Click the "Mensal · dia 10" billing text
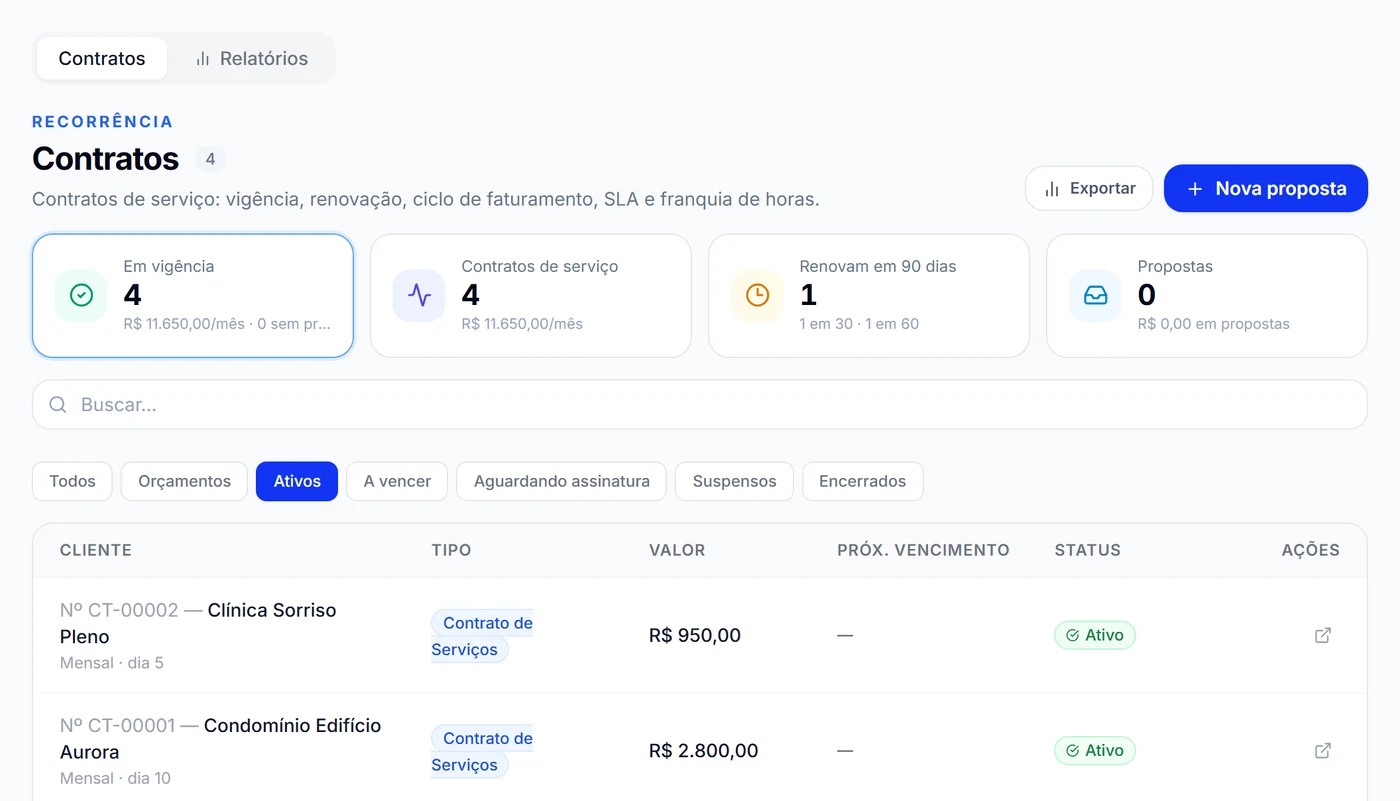The width and height of the screenshot is (1400, 801). pos(115,778)
